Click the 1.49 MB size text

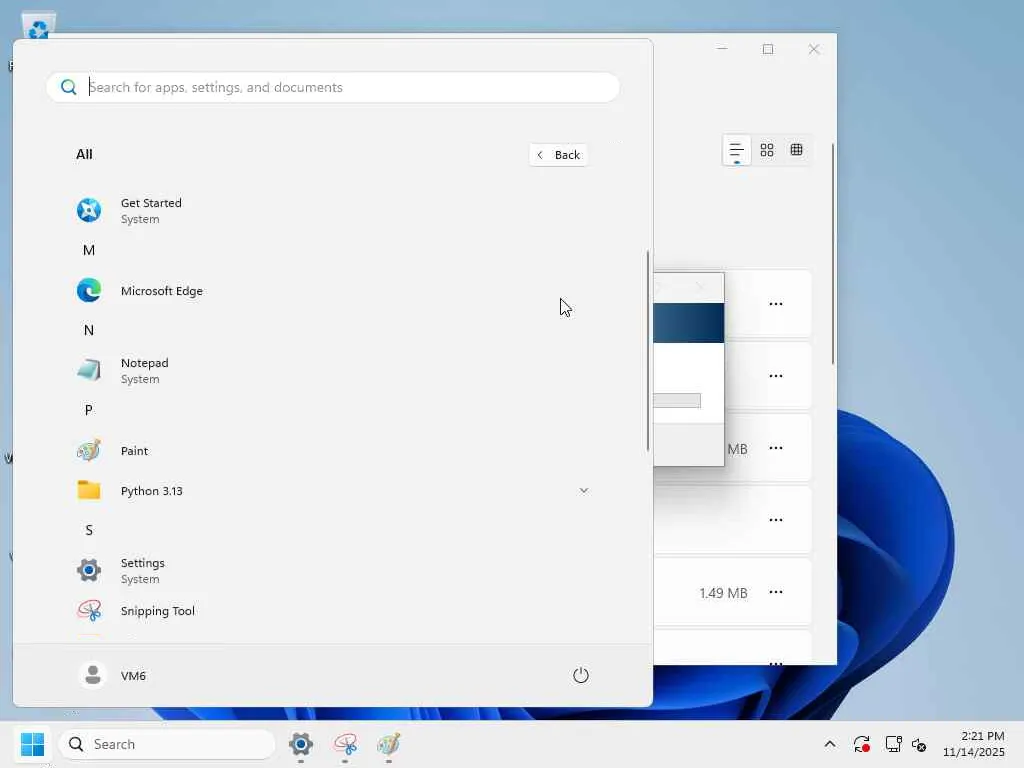723,593
